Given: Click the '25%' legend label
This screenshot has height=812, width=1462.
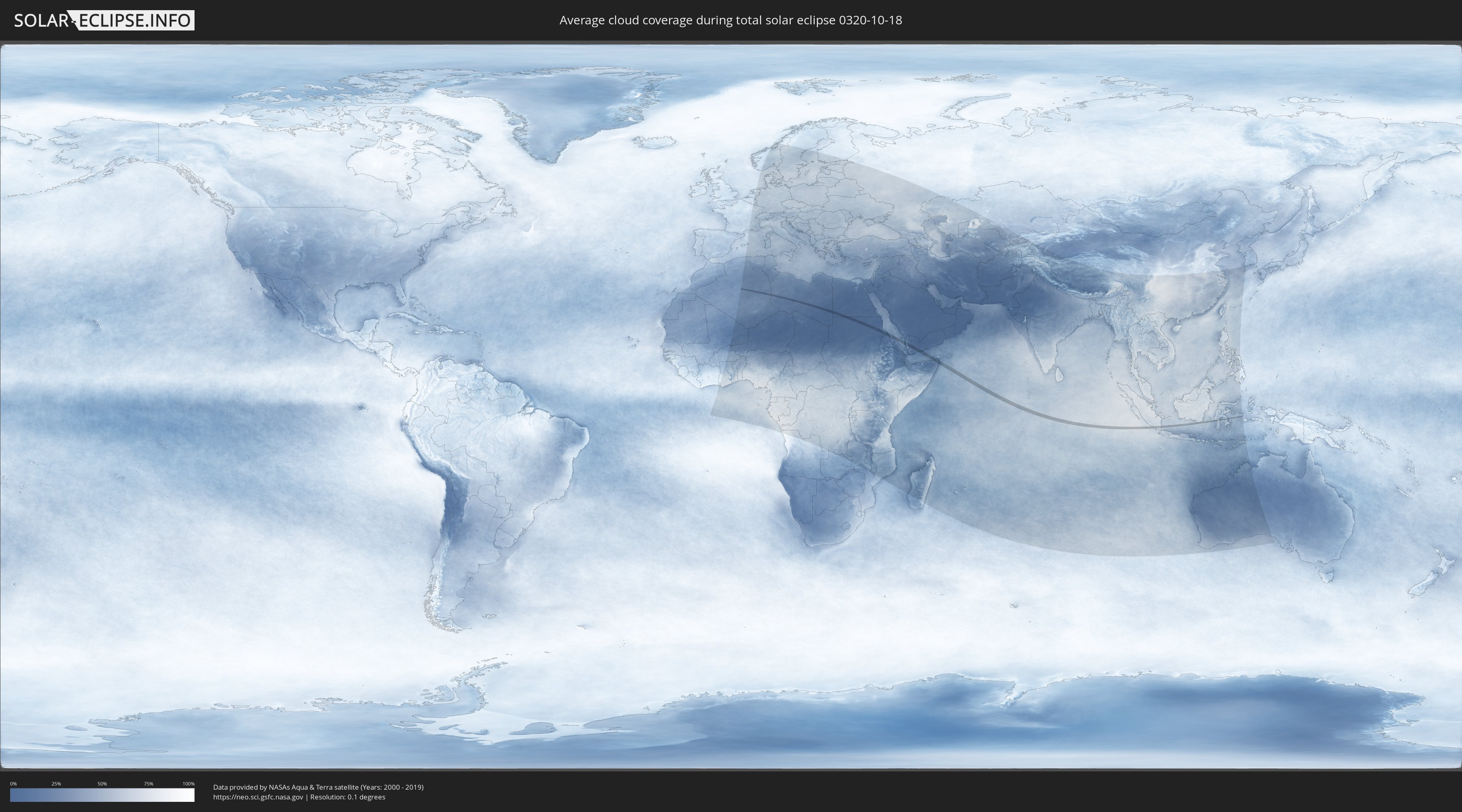Looking at the screenshot, I should click(56, 784).
